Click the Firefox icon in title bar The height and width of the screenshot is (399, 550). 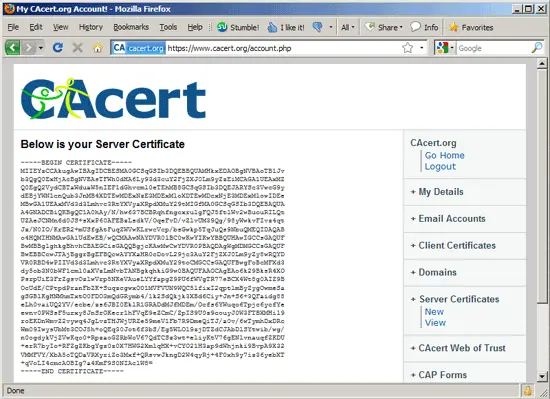[x=9, y=8]
